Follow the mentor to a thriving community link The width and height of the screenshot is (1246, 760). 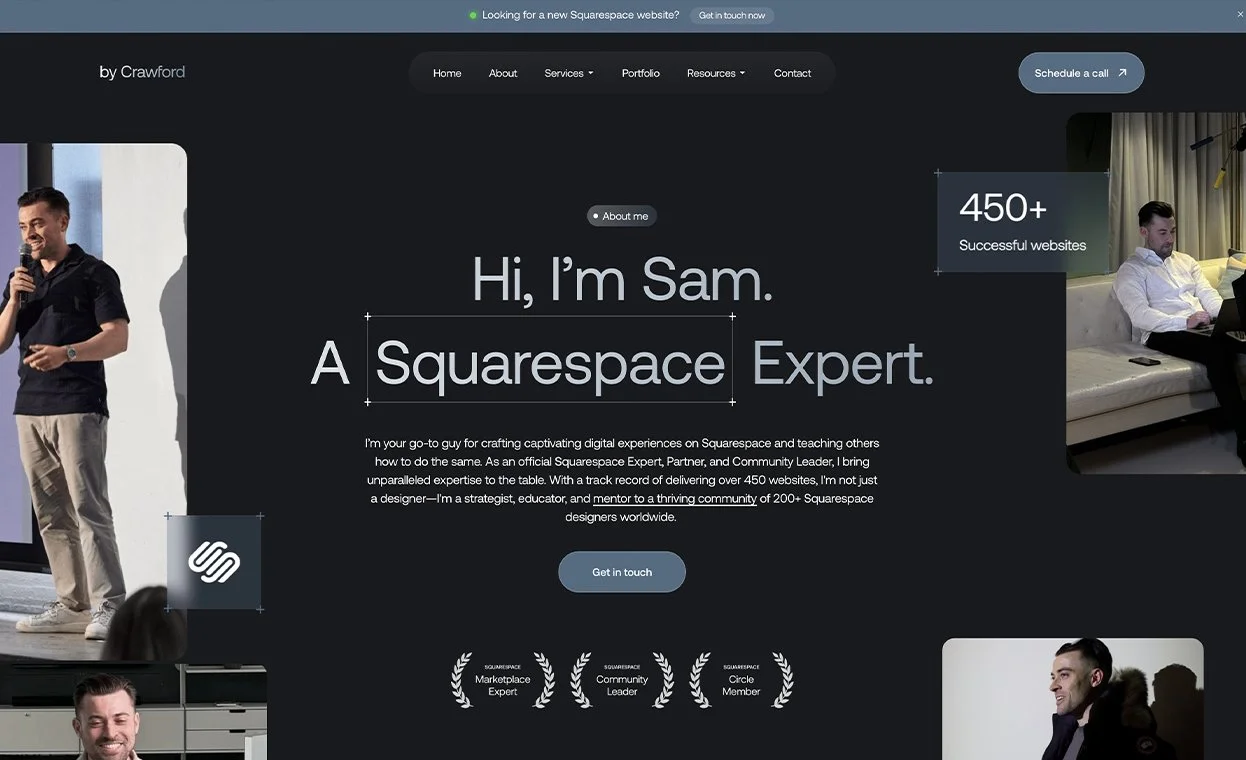click(x=675, y=498)
